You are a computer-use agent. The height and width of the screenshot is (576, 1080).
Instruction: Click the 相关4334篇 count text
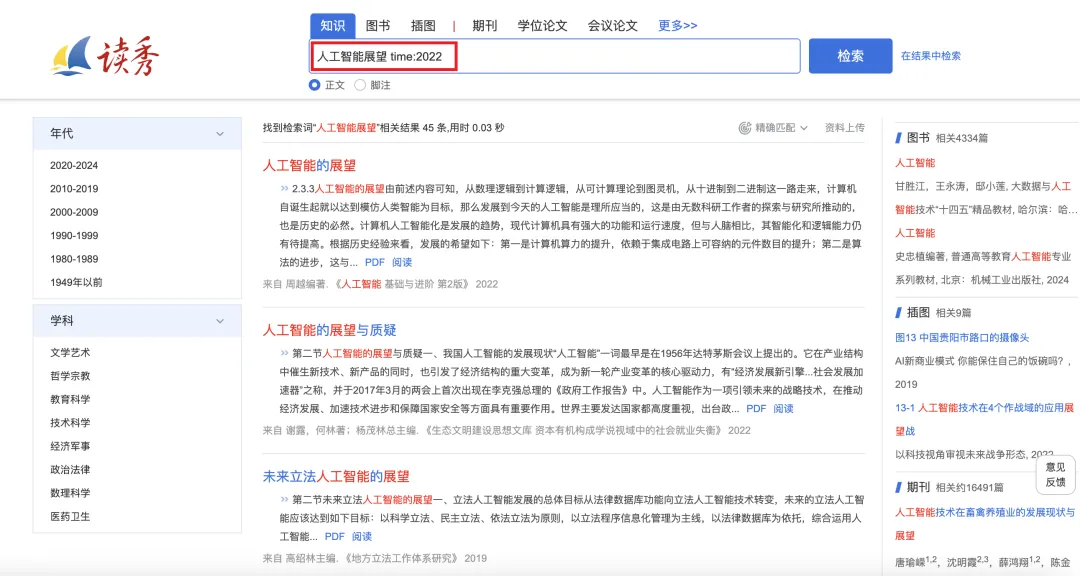(x=962, y=138)
